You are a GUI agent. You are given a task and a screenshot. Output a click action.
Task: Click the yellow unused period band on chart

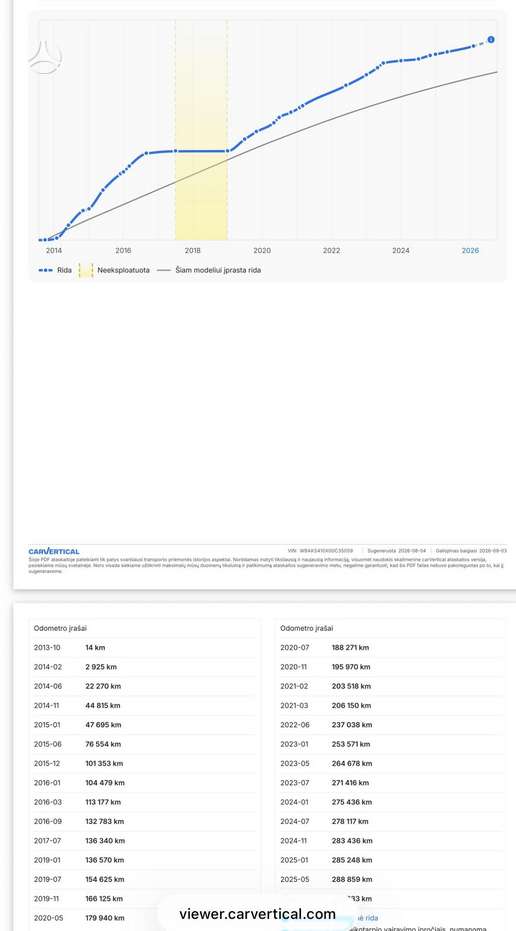point(201,130)
